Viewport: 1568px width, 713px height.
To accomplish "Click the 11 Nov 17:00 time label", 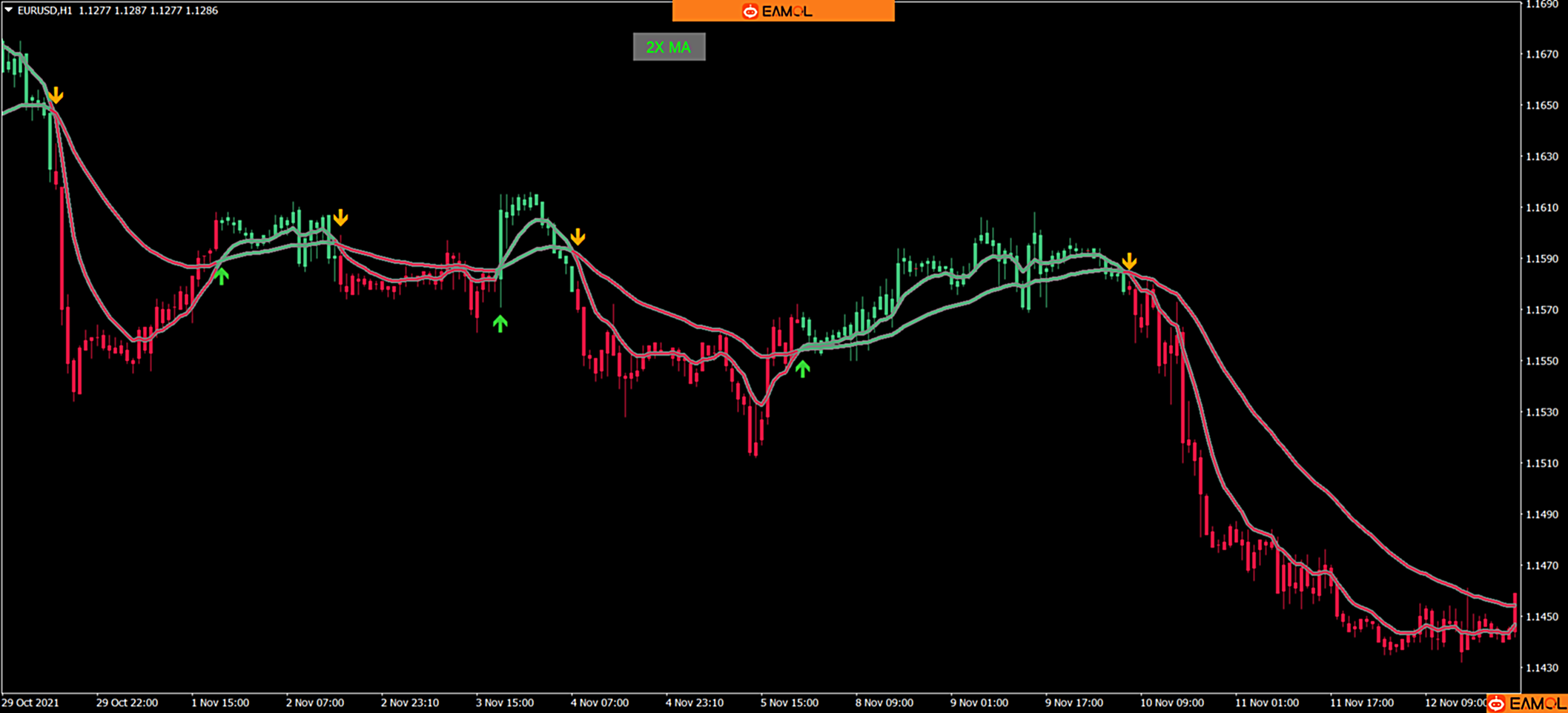I will (x=1362, y=703).
